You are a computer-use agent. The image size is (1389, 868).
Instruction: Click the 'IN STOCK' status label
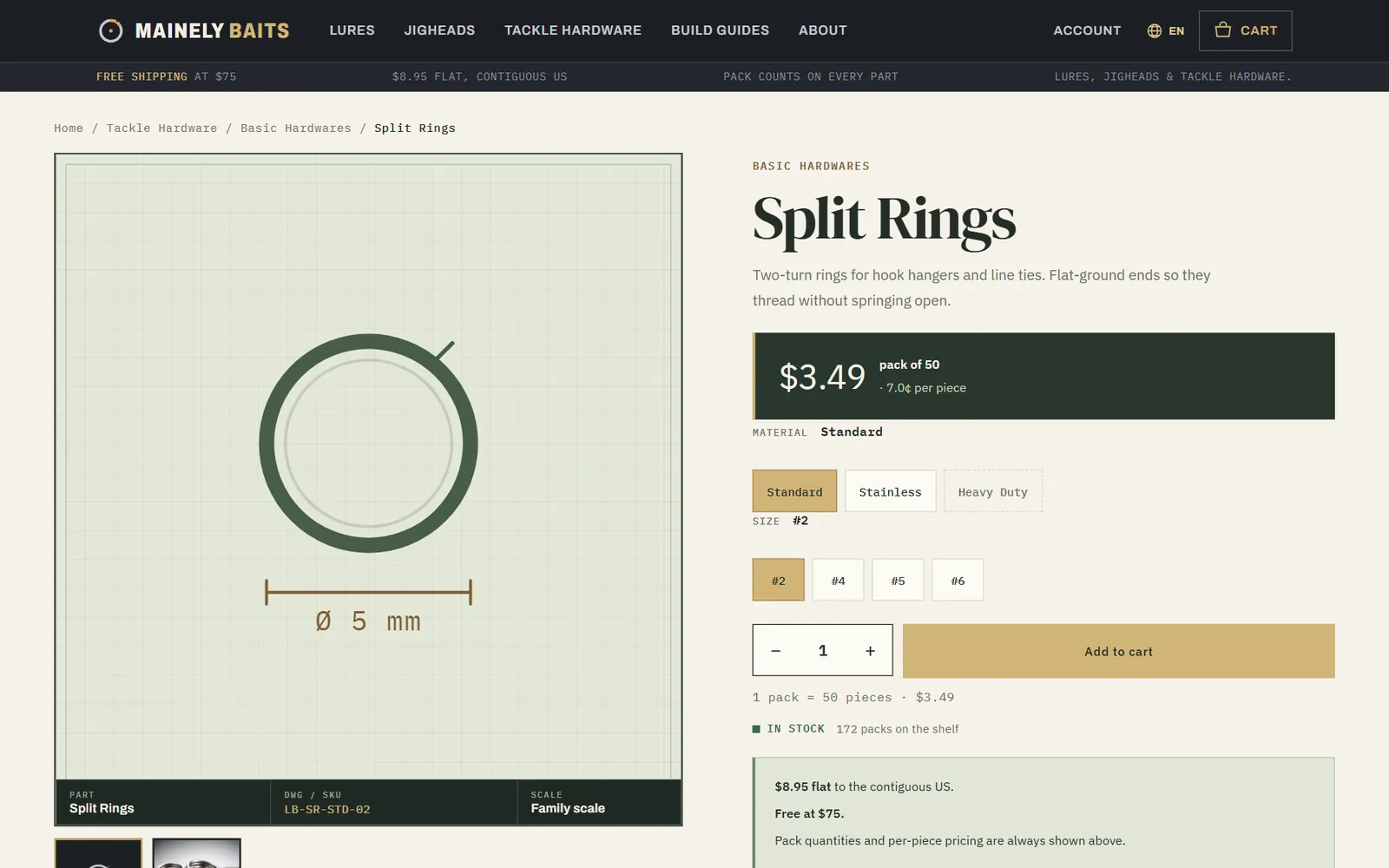(795, 729)
